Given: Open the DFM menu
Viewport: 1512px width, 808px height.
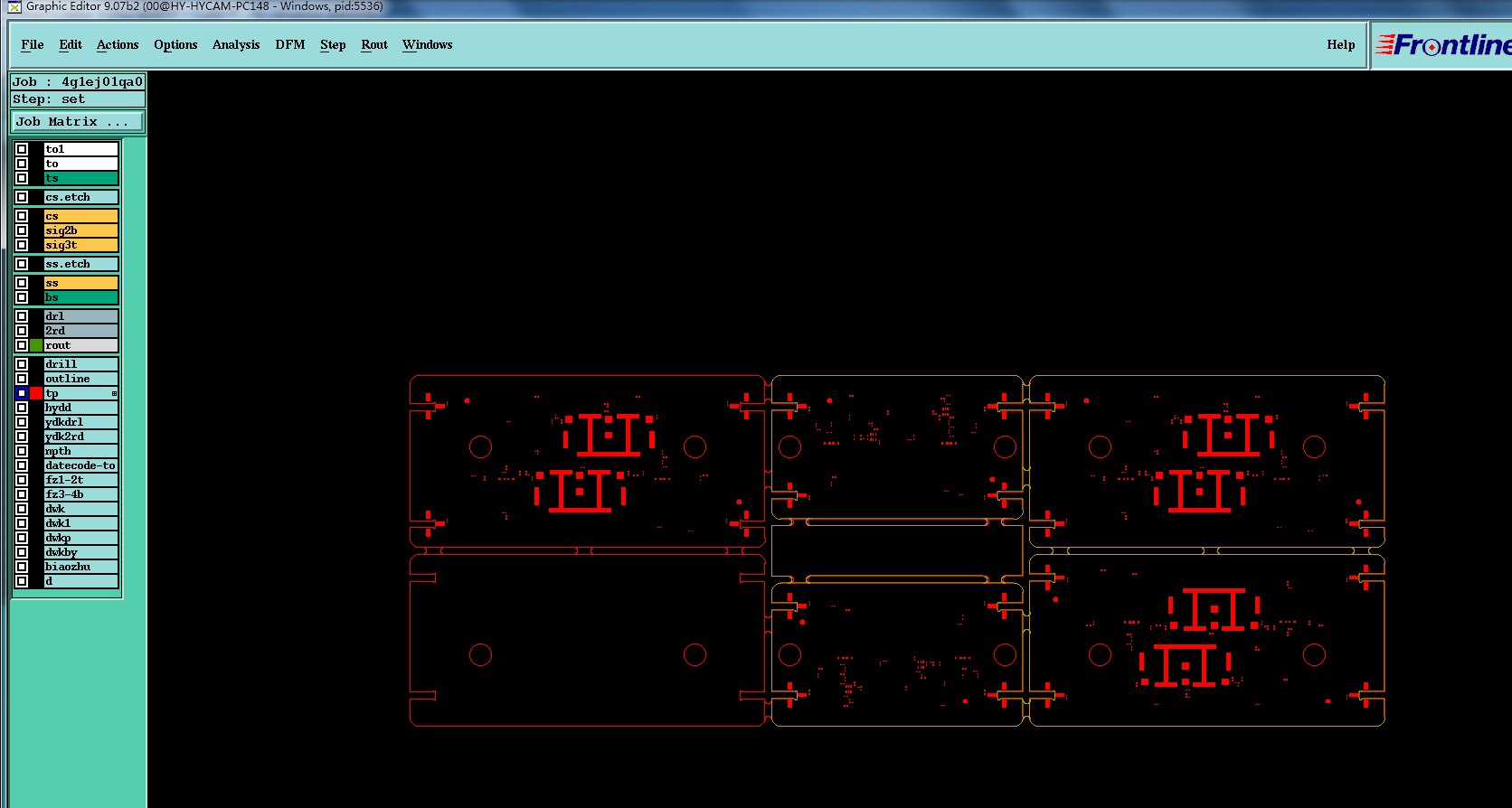Looking at the screenshot, I should pos(290,44).
